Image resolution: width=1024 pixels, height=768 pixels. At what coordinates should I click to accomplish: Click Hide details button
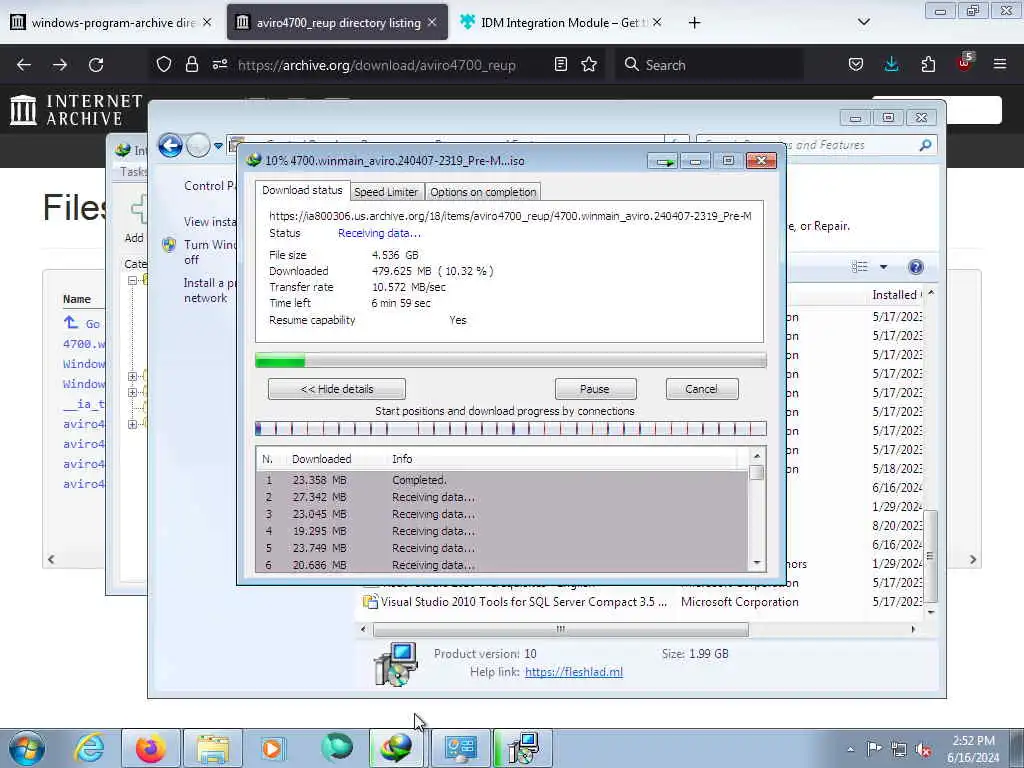click(x=337, y=389)
